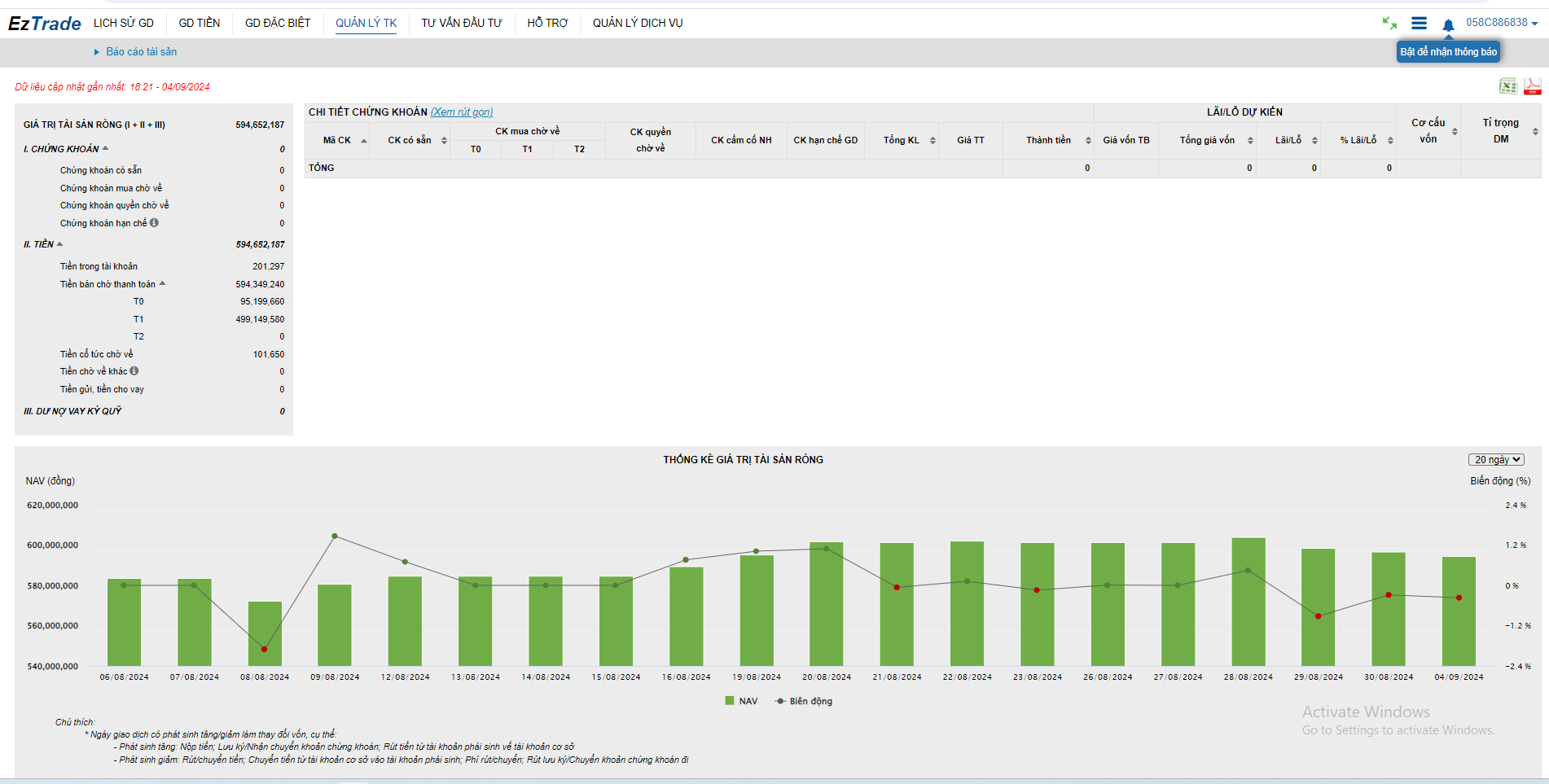The width and height of the screenshot is (1549, 784).
Task: Click the Tiền trong tài khoản value 201,297
Action: (268, 266)
